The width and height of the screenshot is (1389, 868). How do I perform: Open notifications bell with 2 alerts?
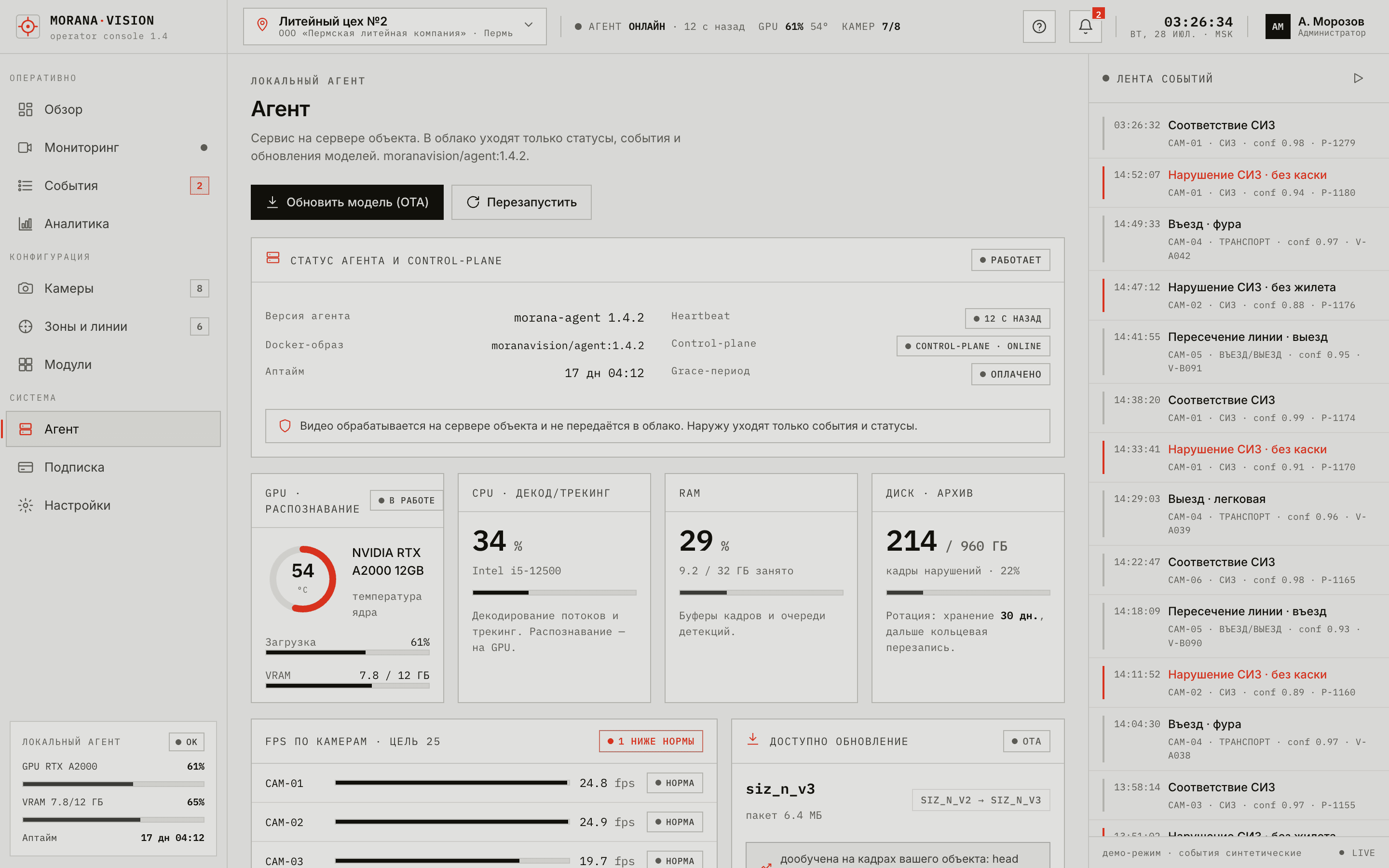(1085, 27)
